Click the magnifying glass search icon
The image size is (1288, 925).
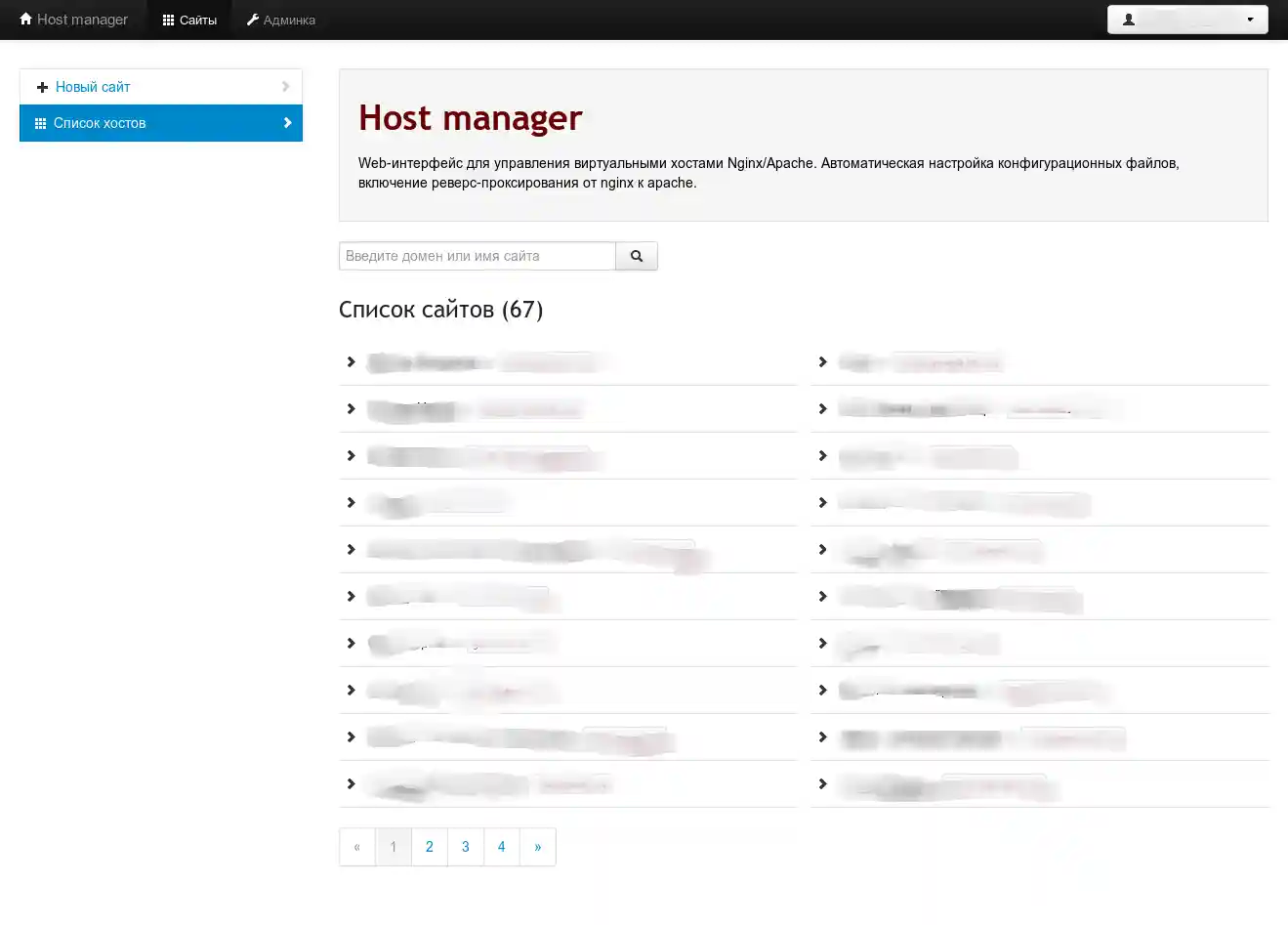coord(636,255)
